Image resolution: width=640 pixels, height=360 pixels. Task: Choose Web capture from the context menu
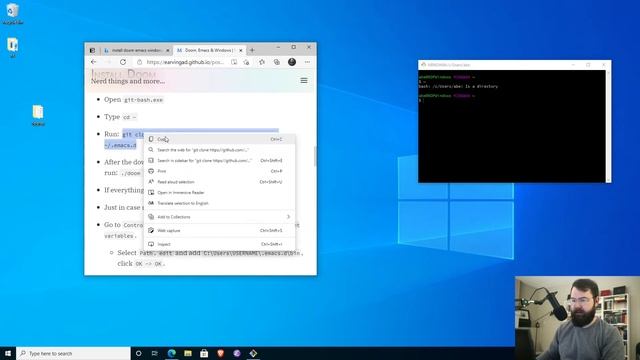pos(219,231)
